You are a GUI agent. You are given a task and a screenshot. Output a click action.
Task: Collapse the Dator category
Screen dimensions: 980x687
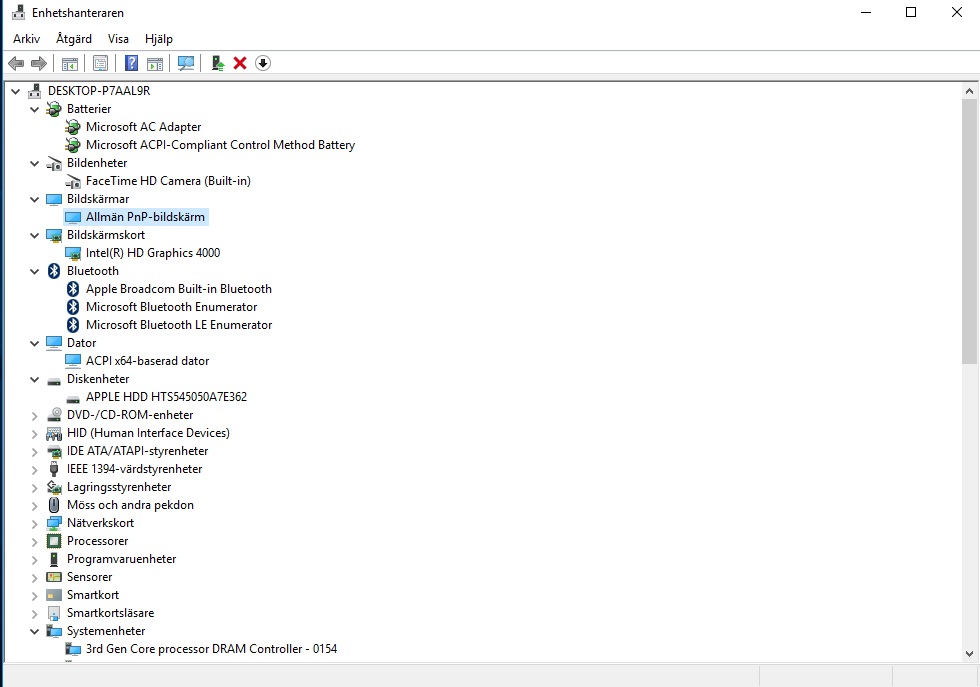pos(34,343)
